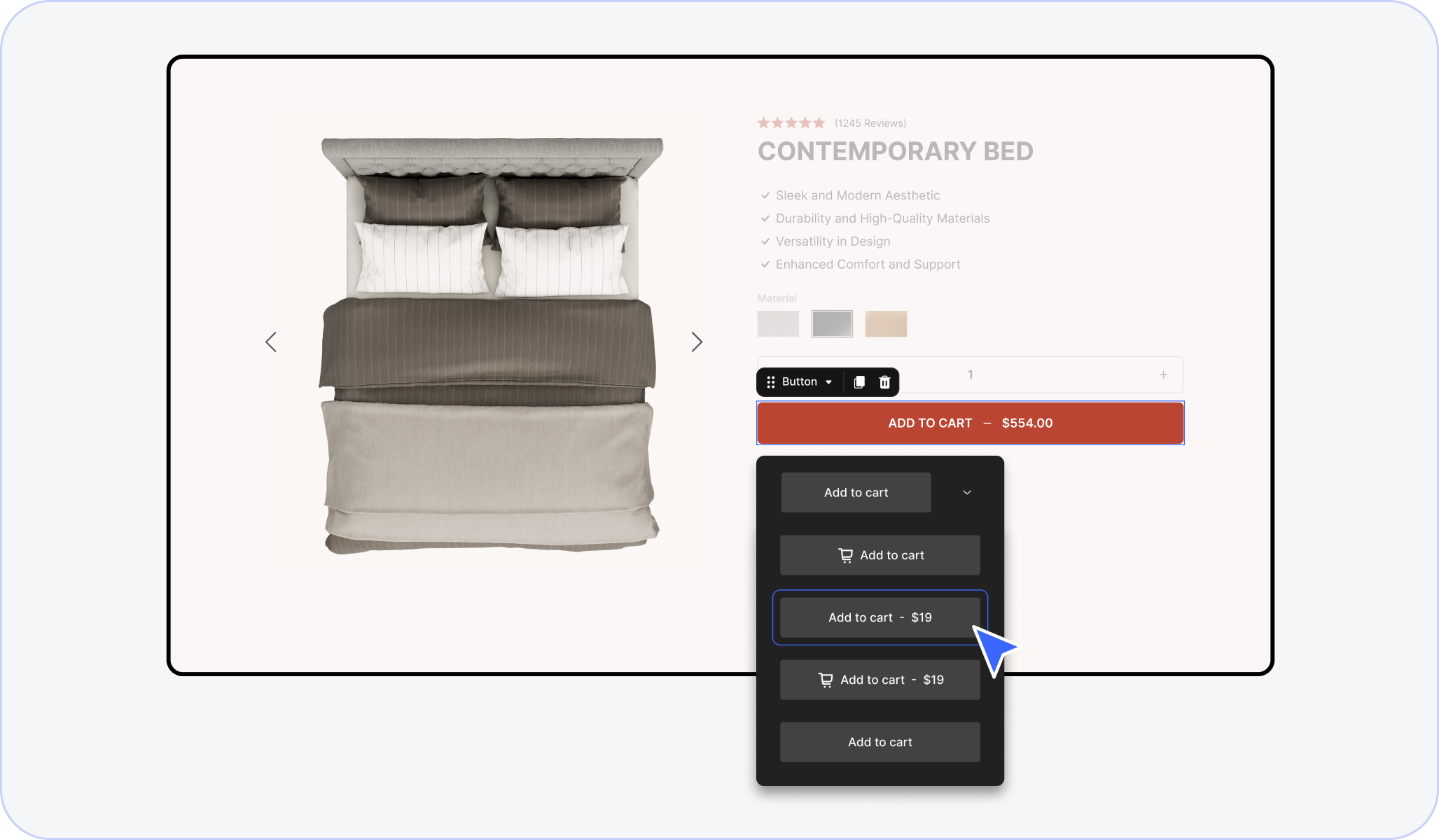1439x840 pixels.
Task: Delete the button using the trash icon
Action: pyautogui.click(x=884, y=381)
